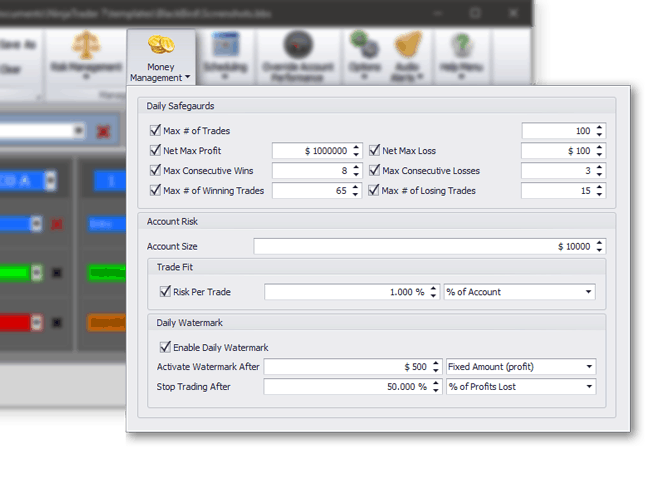Viewport: 645px width, 500px height.
Task: Click the Override Account Performance gauge icon
Action: pyautogui.click(x=298, y=44)
